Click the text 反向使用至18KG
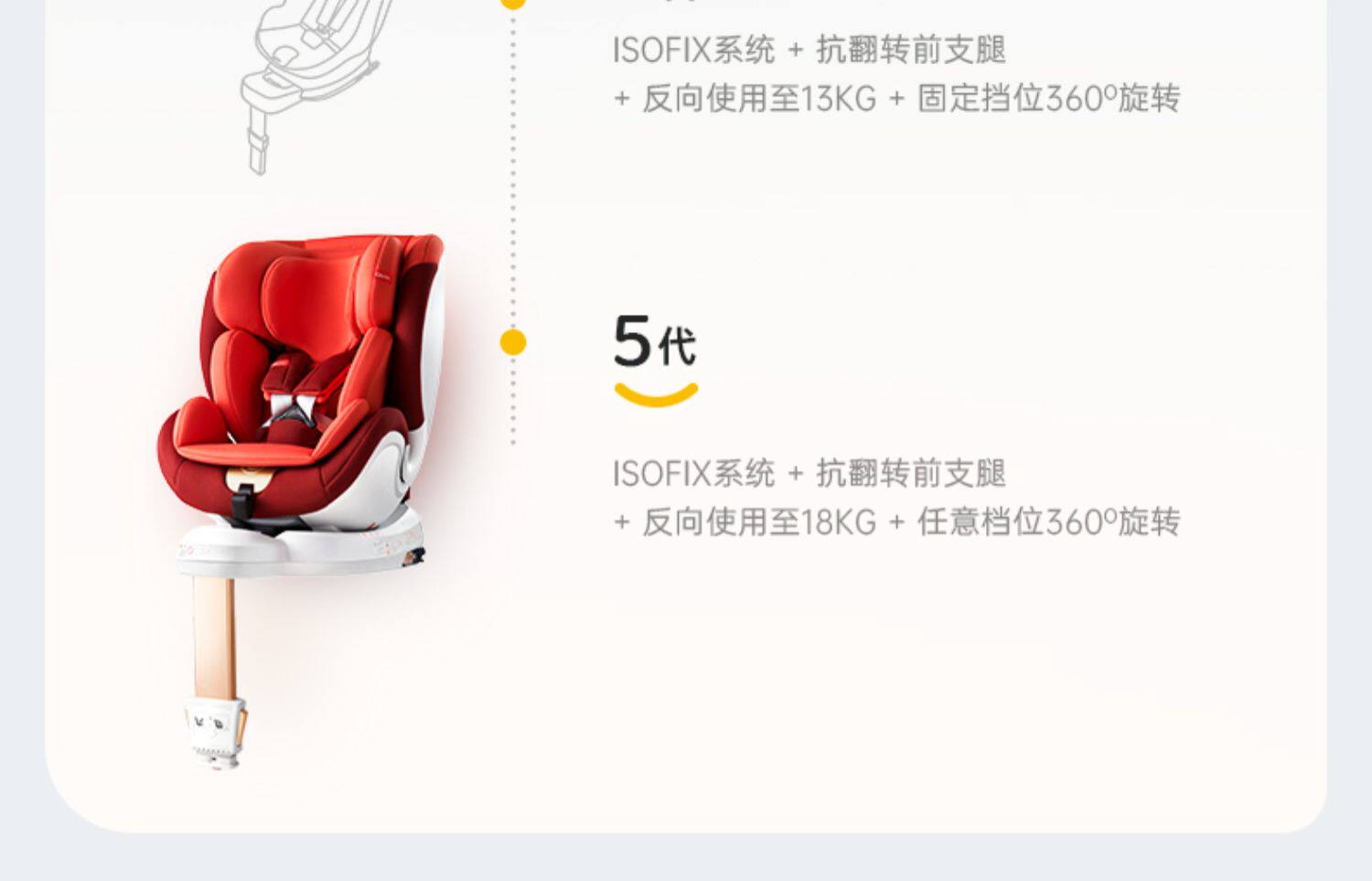This screenshot has width=1372, height=881. pyautogui.click(x=758, y=522)
